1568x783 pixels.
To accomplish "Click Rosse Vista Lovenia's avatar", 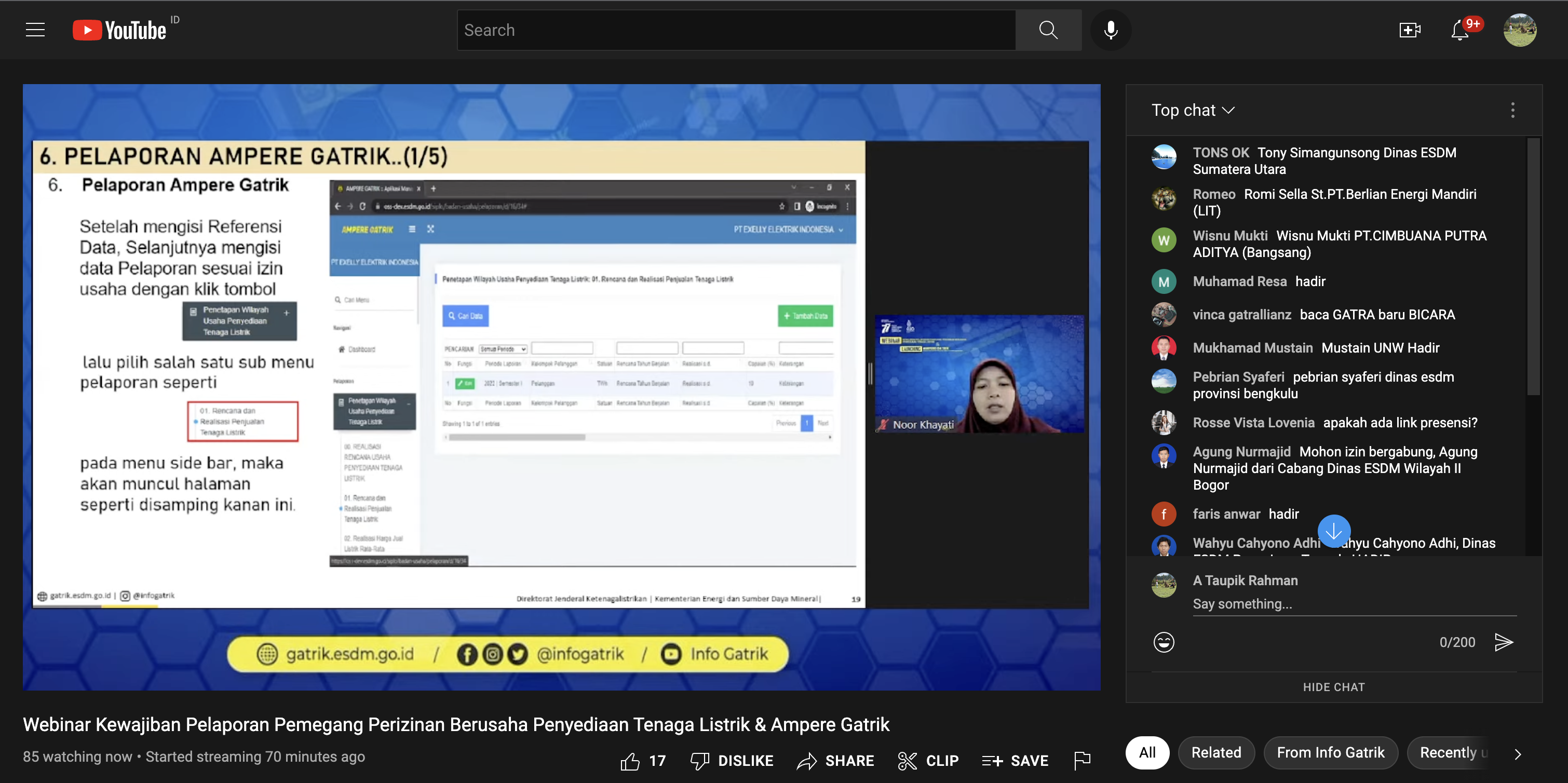I will click(x=1163, y=423).
